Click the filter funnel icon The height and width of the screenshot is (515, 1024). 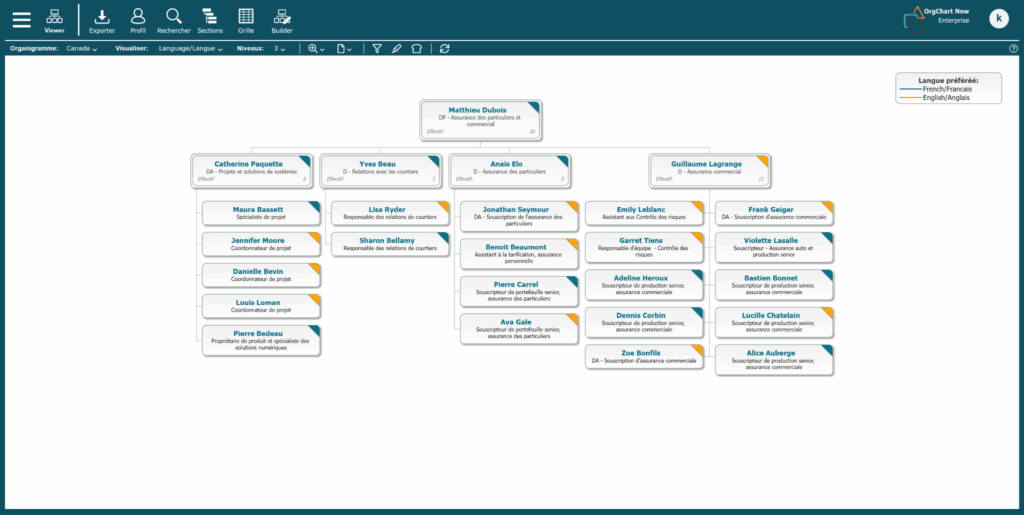click(377, 48)
